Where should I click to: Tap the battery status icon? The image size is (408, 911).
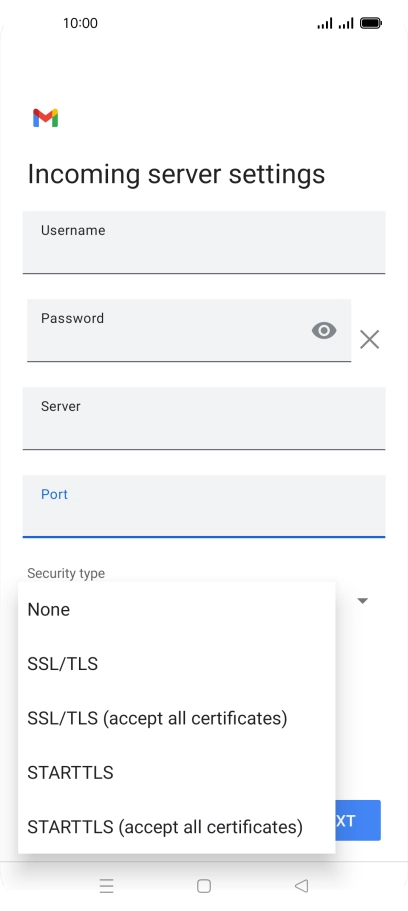370,23
